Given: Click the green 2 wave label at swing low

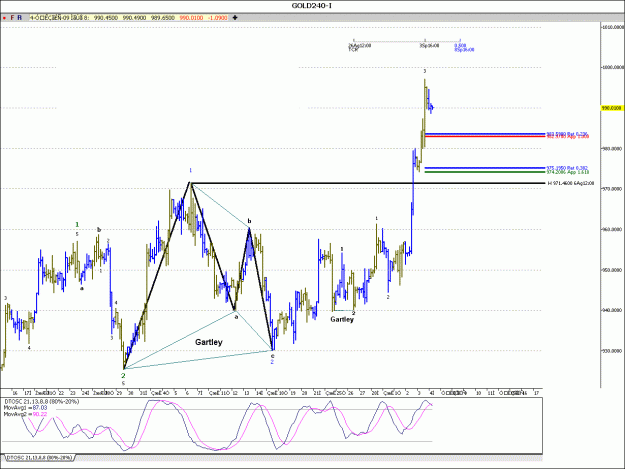Looking at the screenshot, I should (x=123, y=376).
